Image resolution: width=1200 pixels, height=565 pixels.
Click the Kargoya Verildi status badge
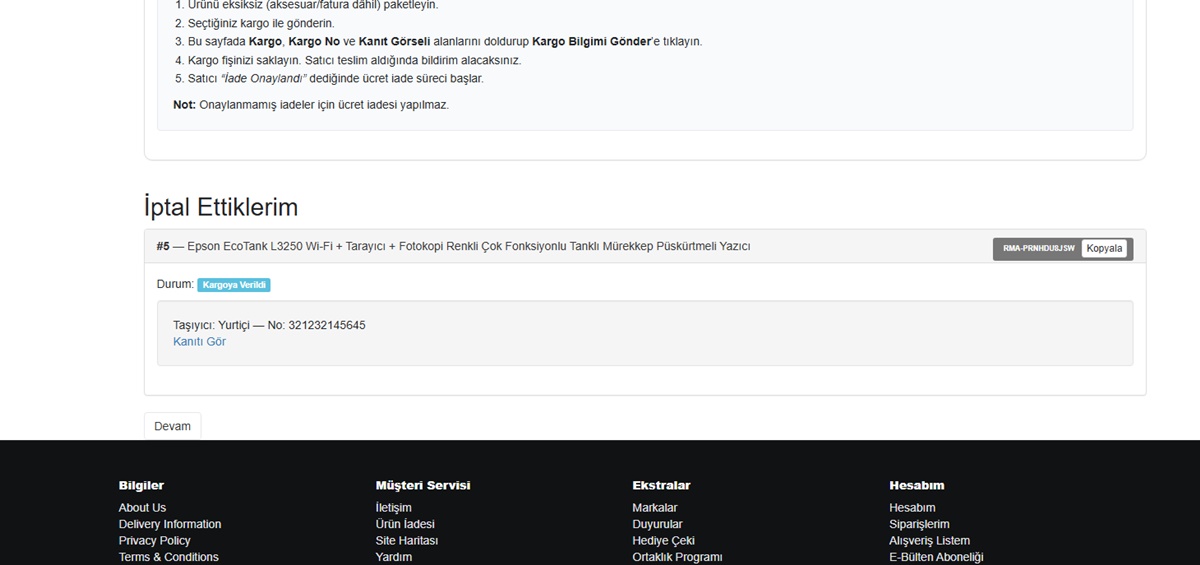(x=234, y=285)
